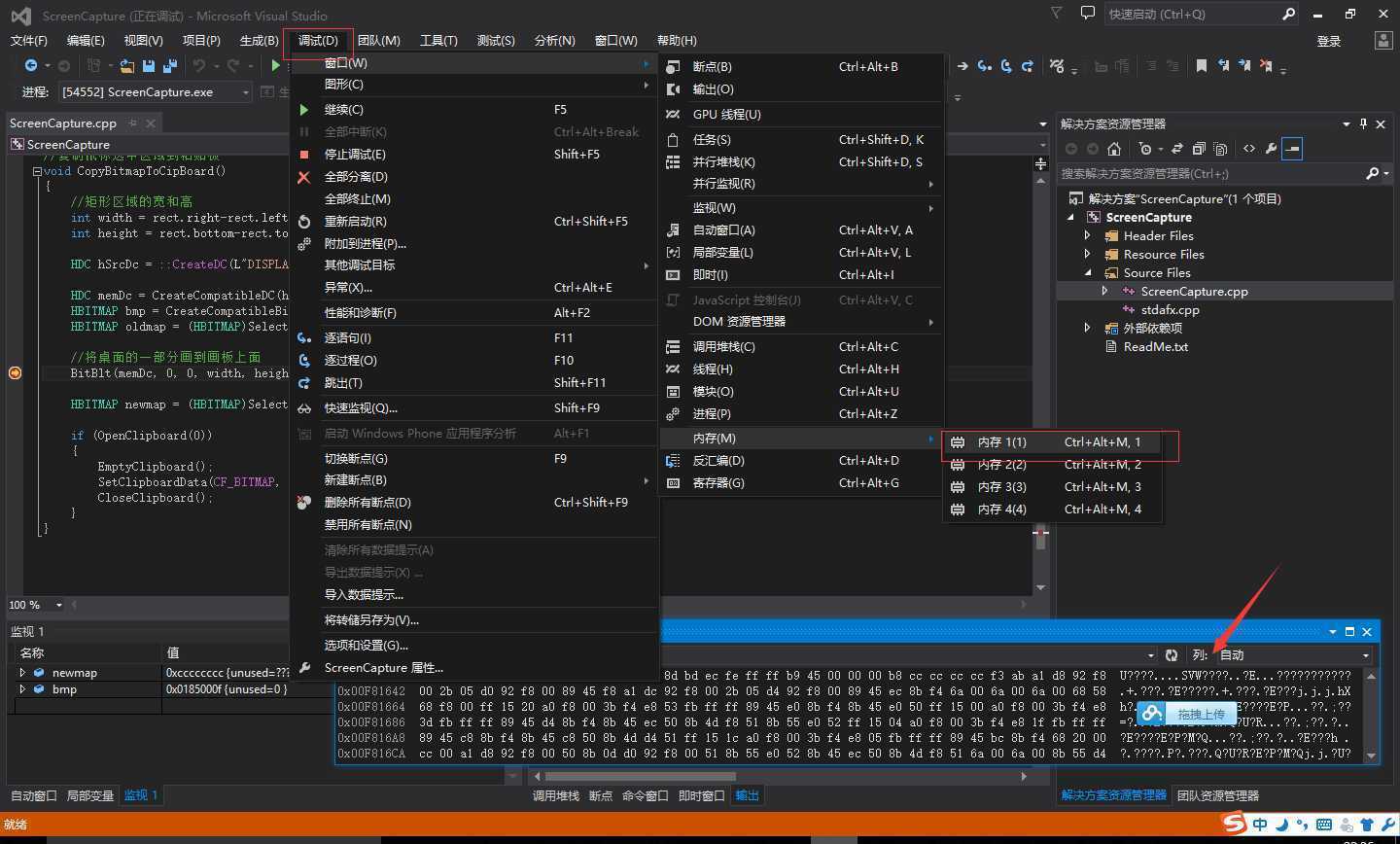
Task: Click the step out toolbar icon
Action: pyautogui.click(x=1027, y=66)
